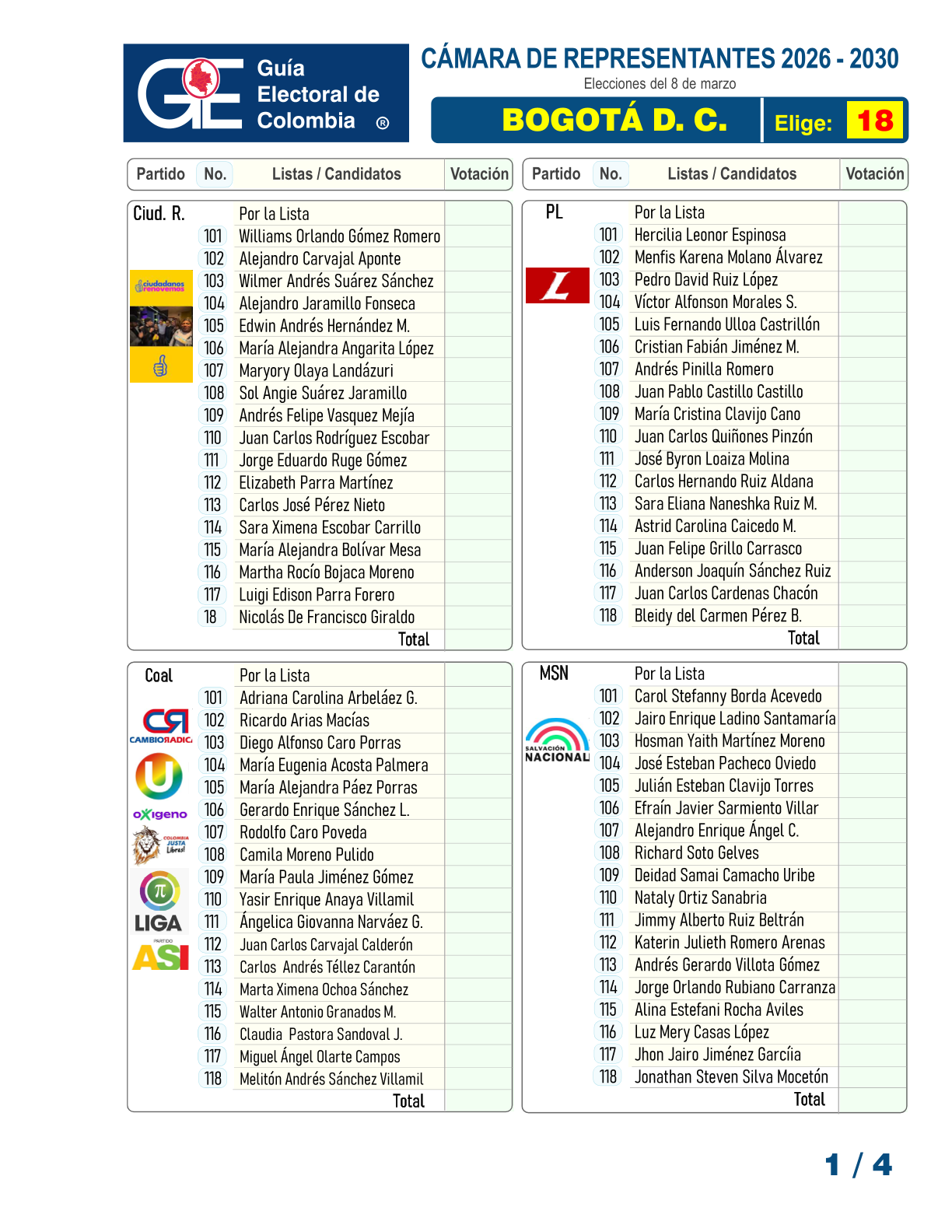Click the ASI party logo
The image size is (952, 1232).
tap(161, 956)
